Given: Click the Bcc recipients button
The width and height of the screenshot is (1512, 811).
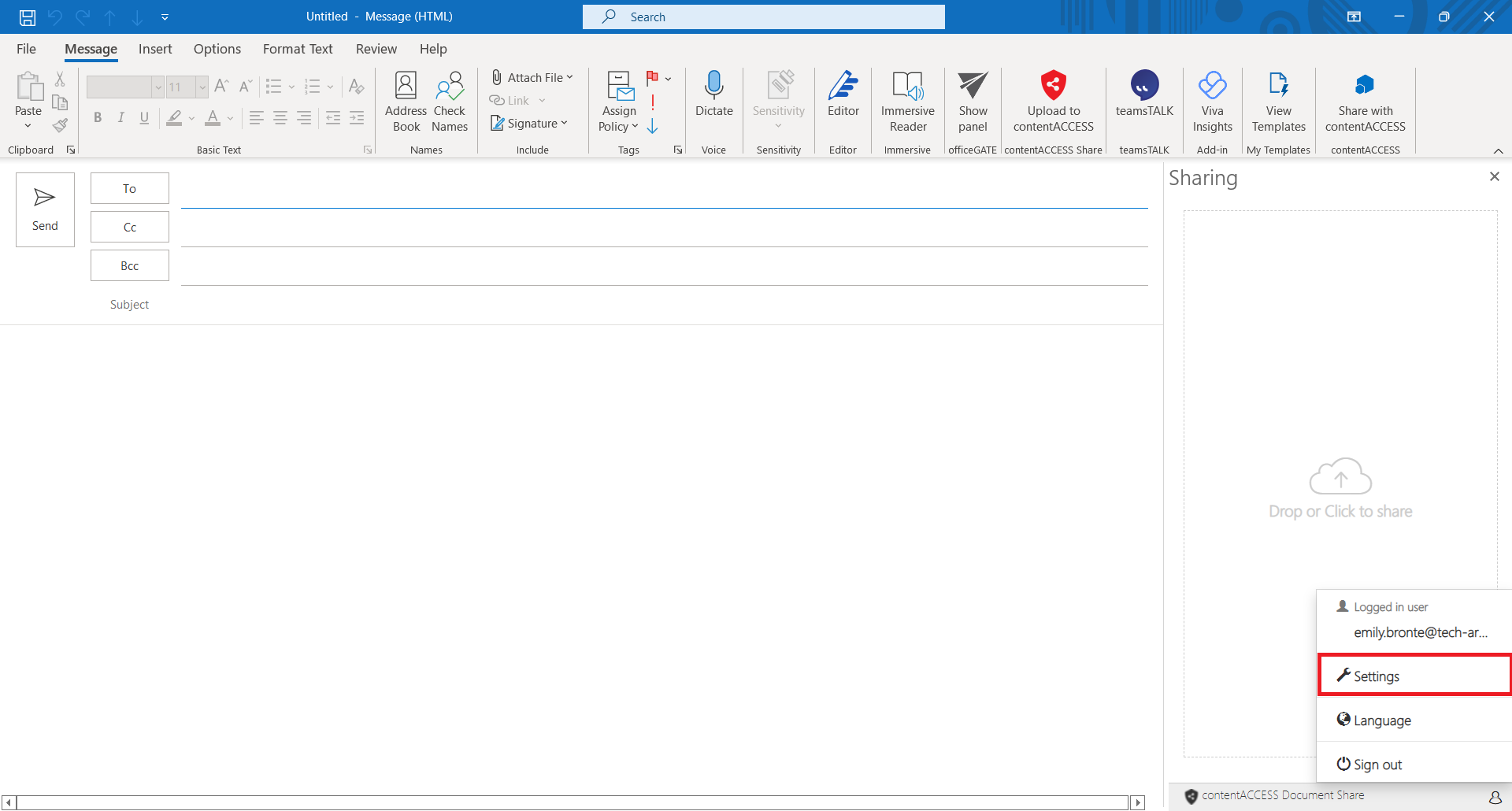Looking at the screenshot, I should 130,266.
